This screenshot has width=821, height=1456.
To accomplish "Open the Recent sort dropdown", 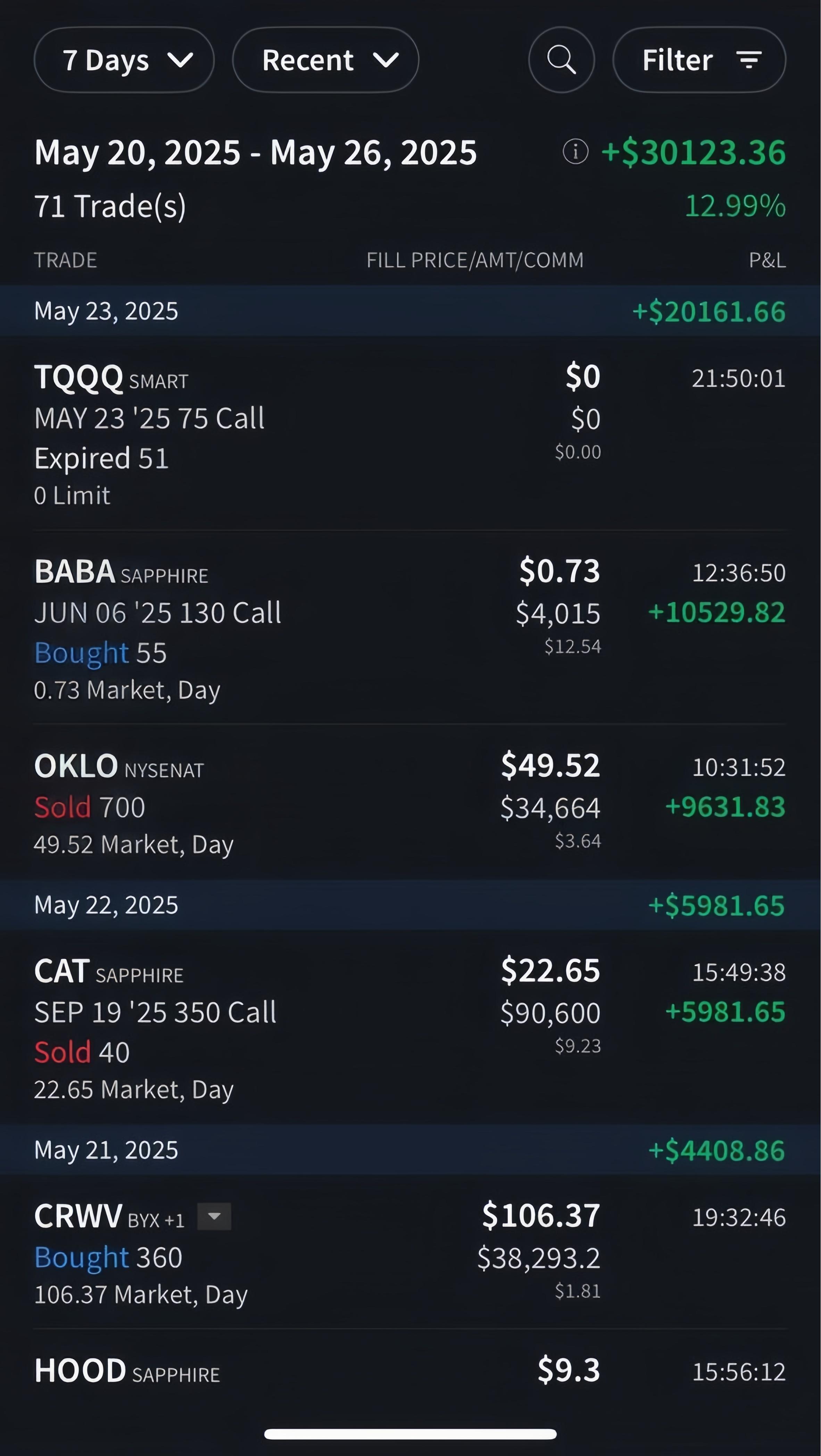I will point(326,60).
